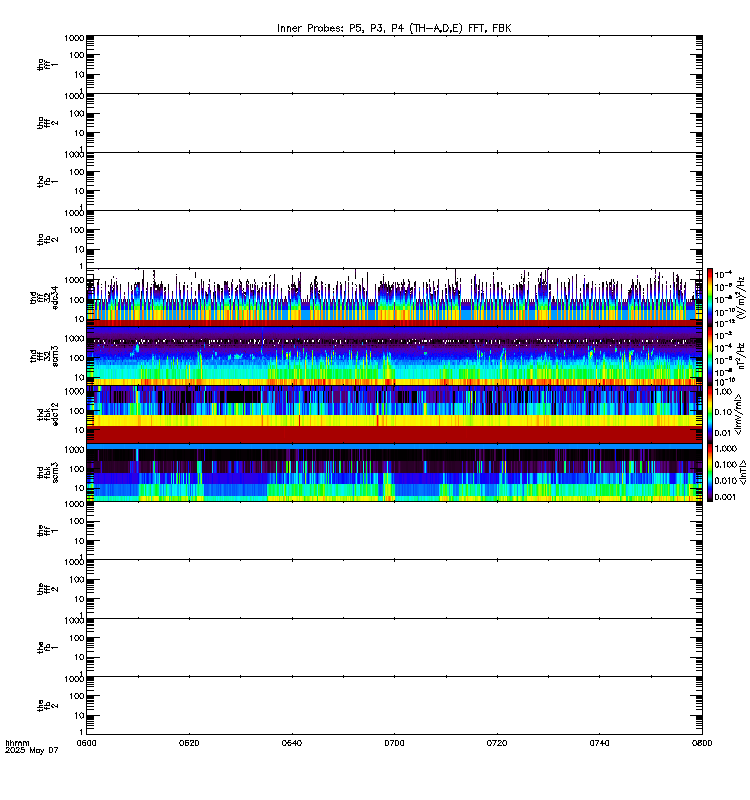This screenshot has width=750, height=800.
Task: Click the 'thd fbk scm3' panel label
Action: tap(47, 472)
